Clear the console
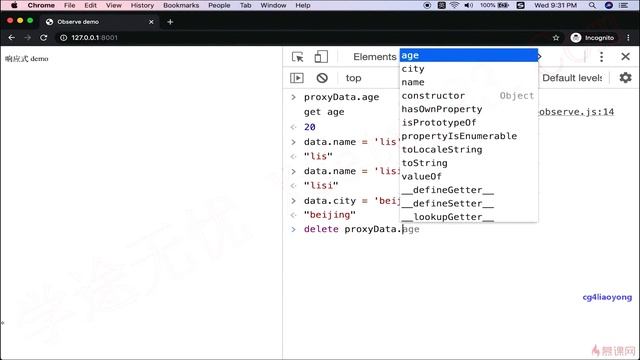Screen dimensions: 640x360 (x=322, y=78)
